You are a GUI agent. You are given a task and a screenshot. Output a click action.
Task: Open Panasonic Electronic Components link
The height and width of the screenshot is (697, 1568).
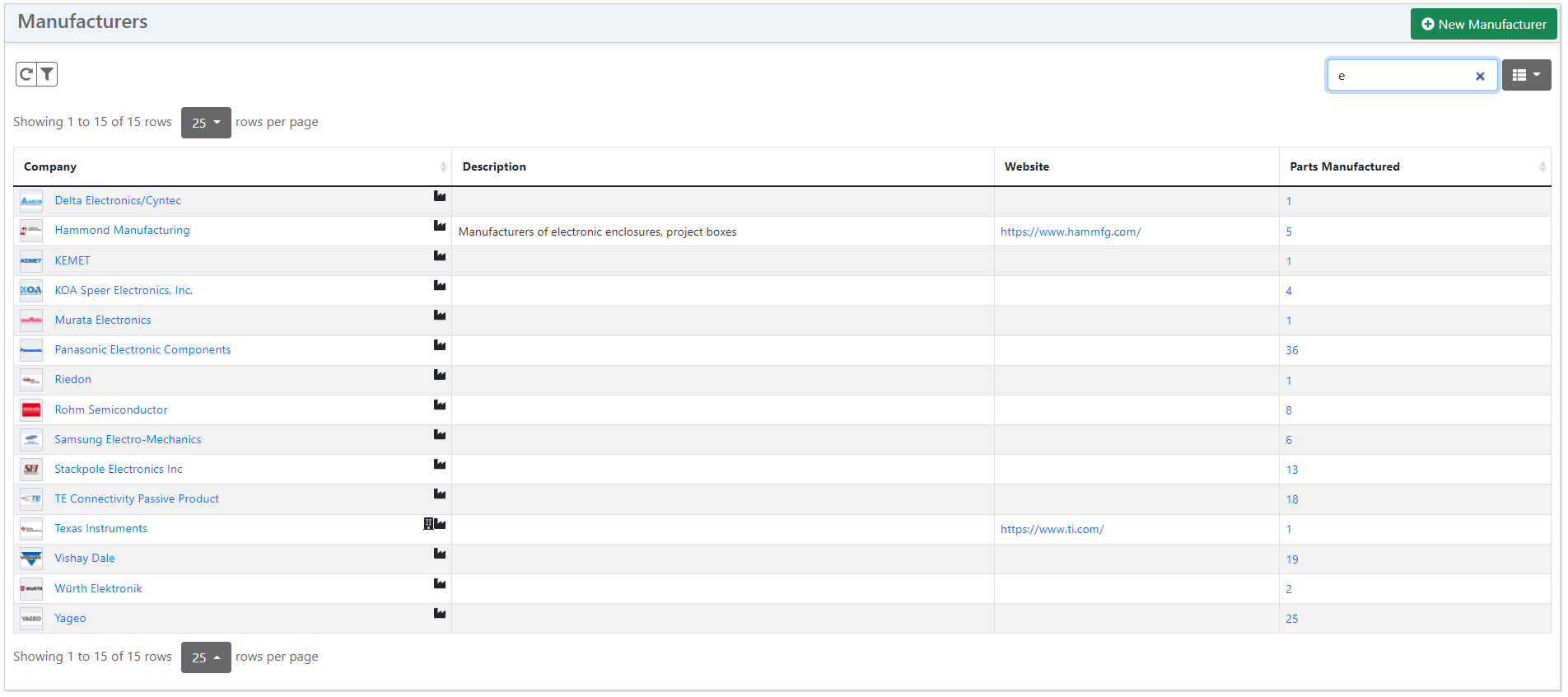pos(142,350)
